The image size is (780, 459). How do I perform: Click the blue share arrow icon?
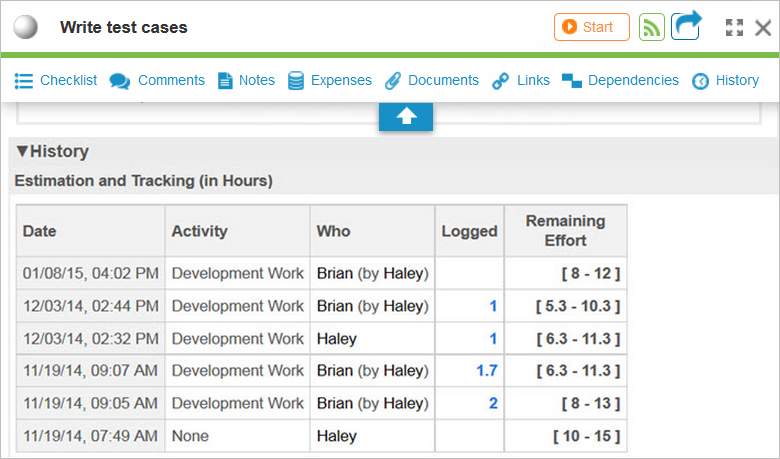point(686,25)
